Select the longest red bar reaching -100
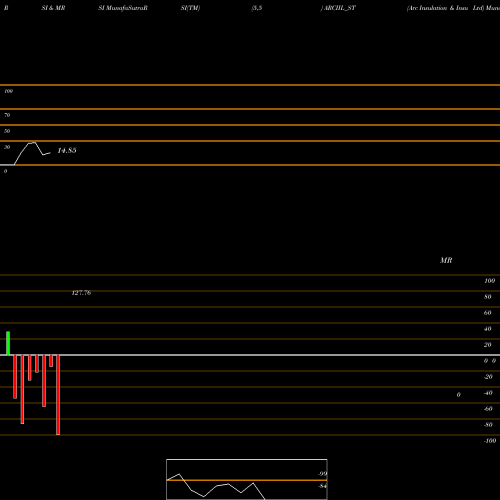Image resolution: width=500 pixels, height=500 pixels. click(x=58, y=395)
